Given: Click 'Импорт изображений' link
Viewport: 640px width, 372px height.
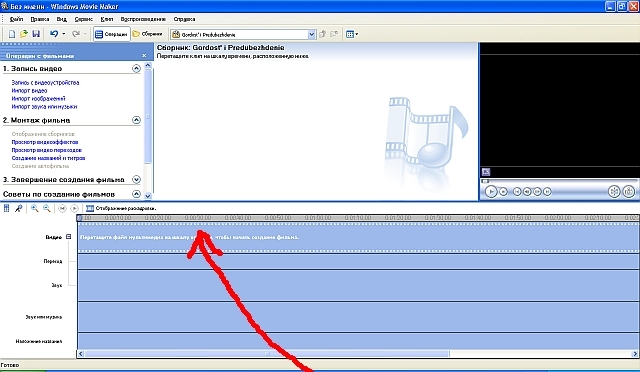Looking at the screenshot, I should pos(38,98).
